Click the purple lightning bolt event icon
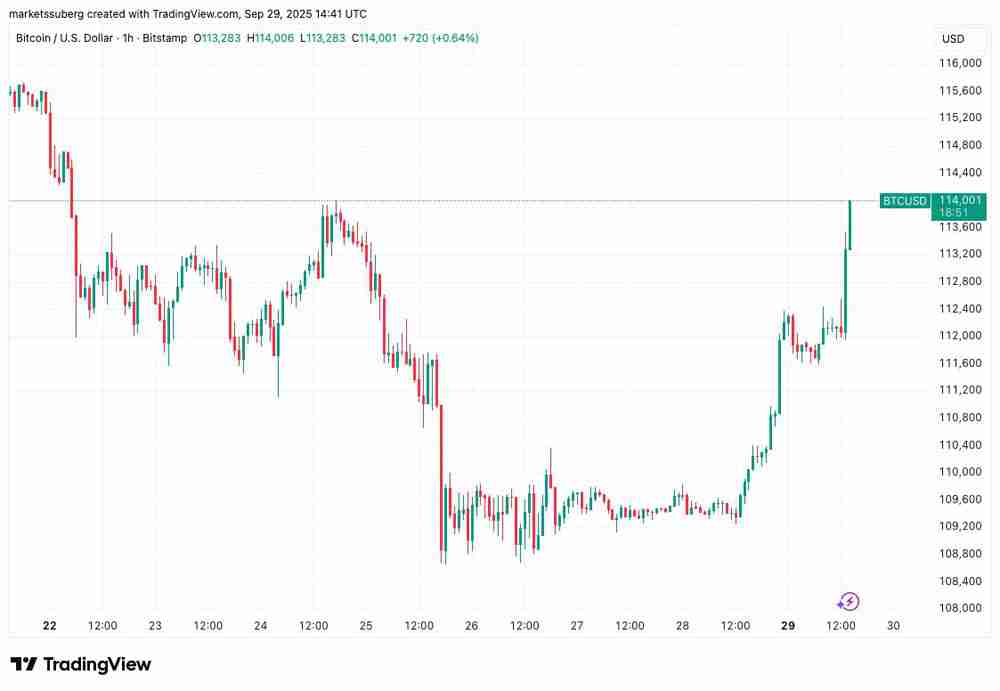This screenshot has height=691, width=1000. 848,601
